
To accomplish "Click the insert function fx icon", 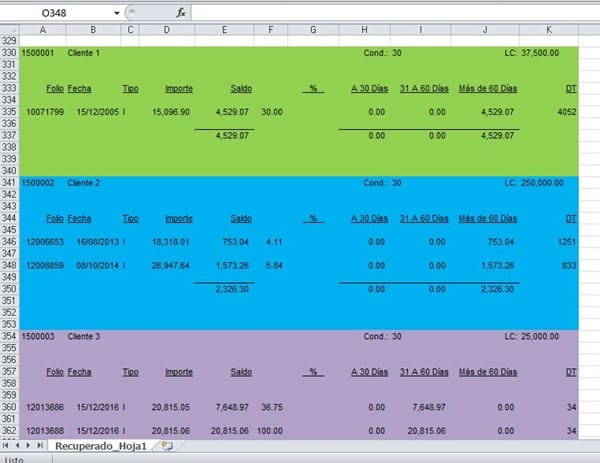I will [x=181, y=13].
